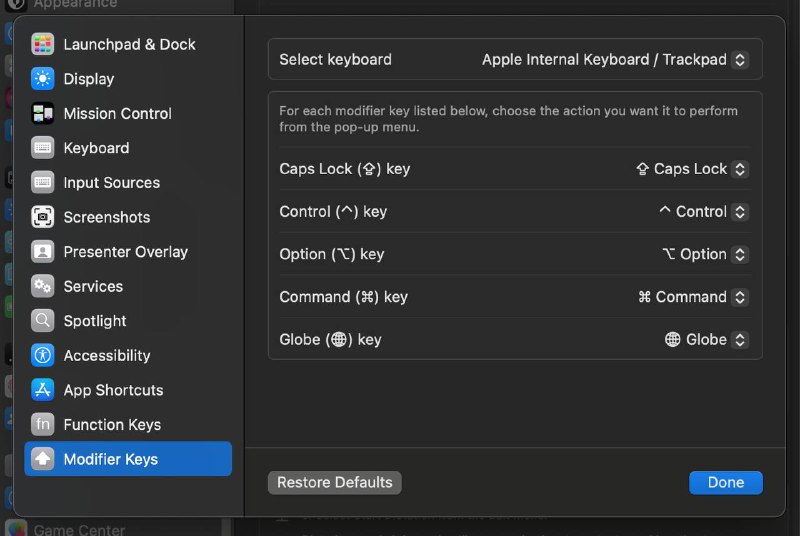Screen dimensions: 800x536
Task: Click the Option (⌥) key label
Action: pos(332,254)
